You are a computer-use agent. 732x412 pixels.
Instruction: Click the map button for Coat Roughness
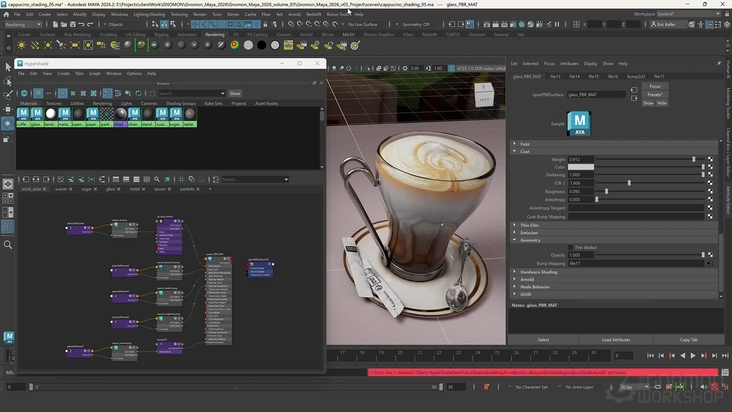pos(710,191)
